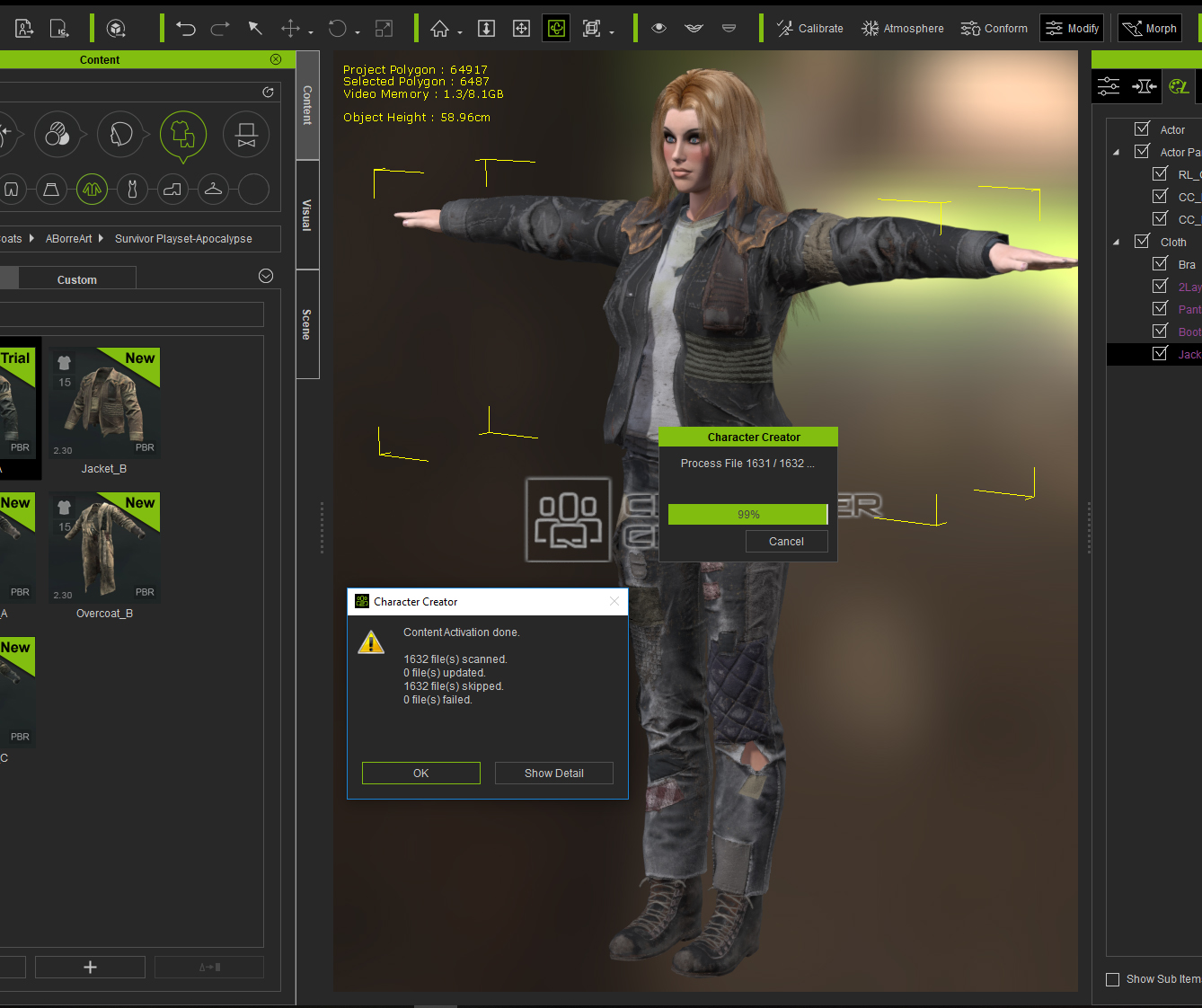Select the Pants subcategory icon
Image resolution: width=1202 pixels, height=1008 pixels.
coord(11,190)
